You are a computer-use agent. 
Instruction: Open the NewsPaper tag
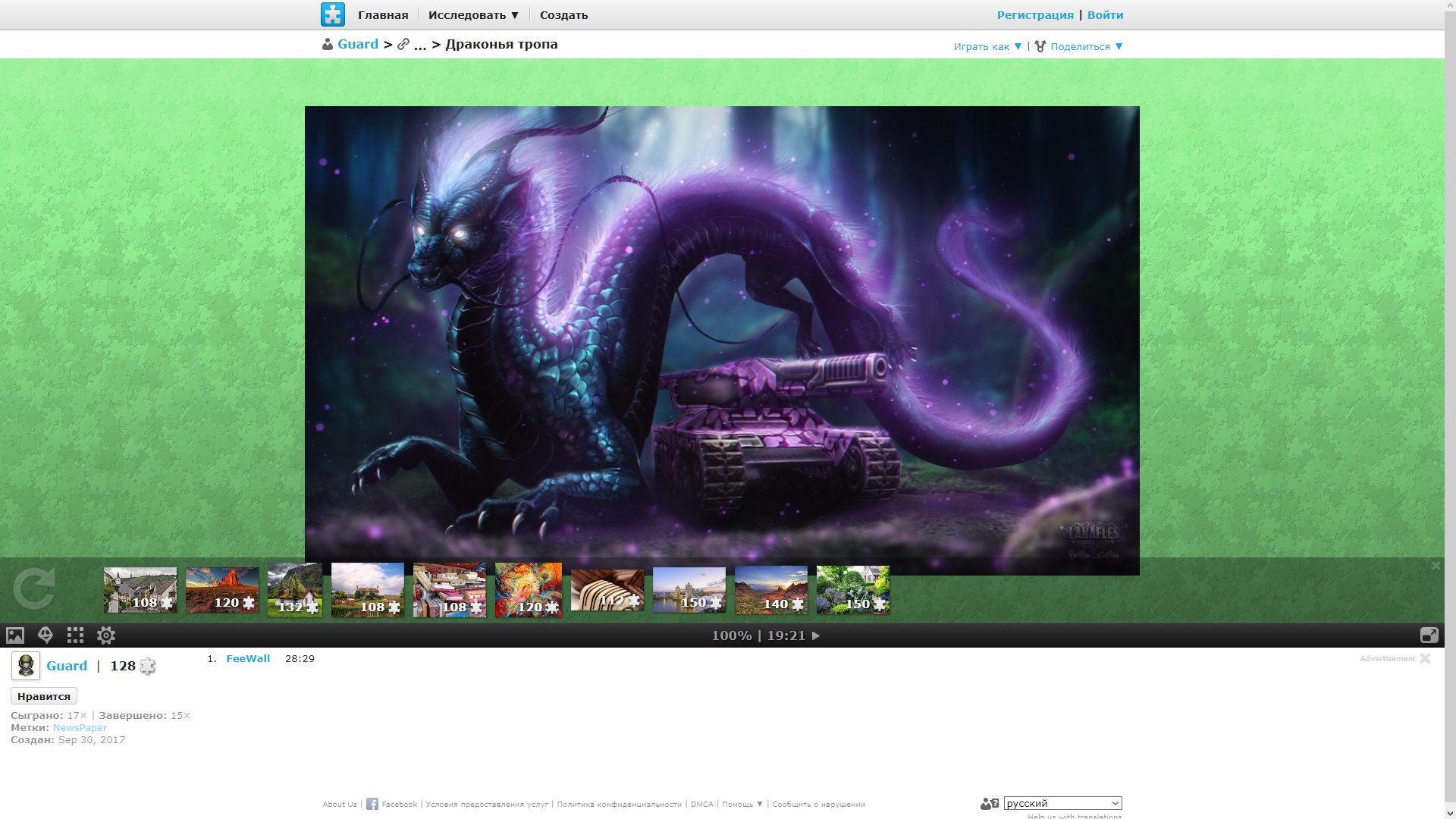coord(80,728)
